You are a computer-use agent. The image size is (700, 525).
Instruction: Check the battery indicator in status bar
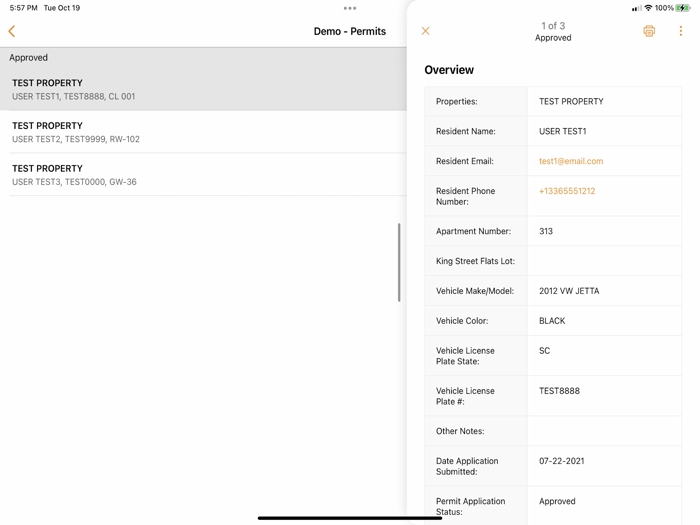683,8
